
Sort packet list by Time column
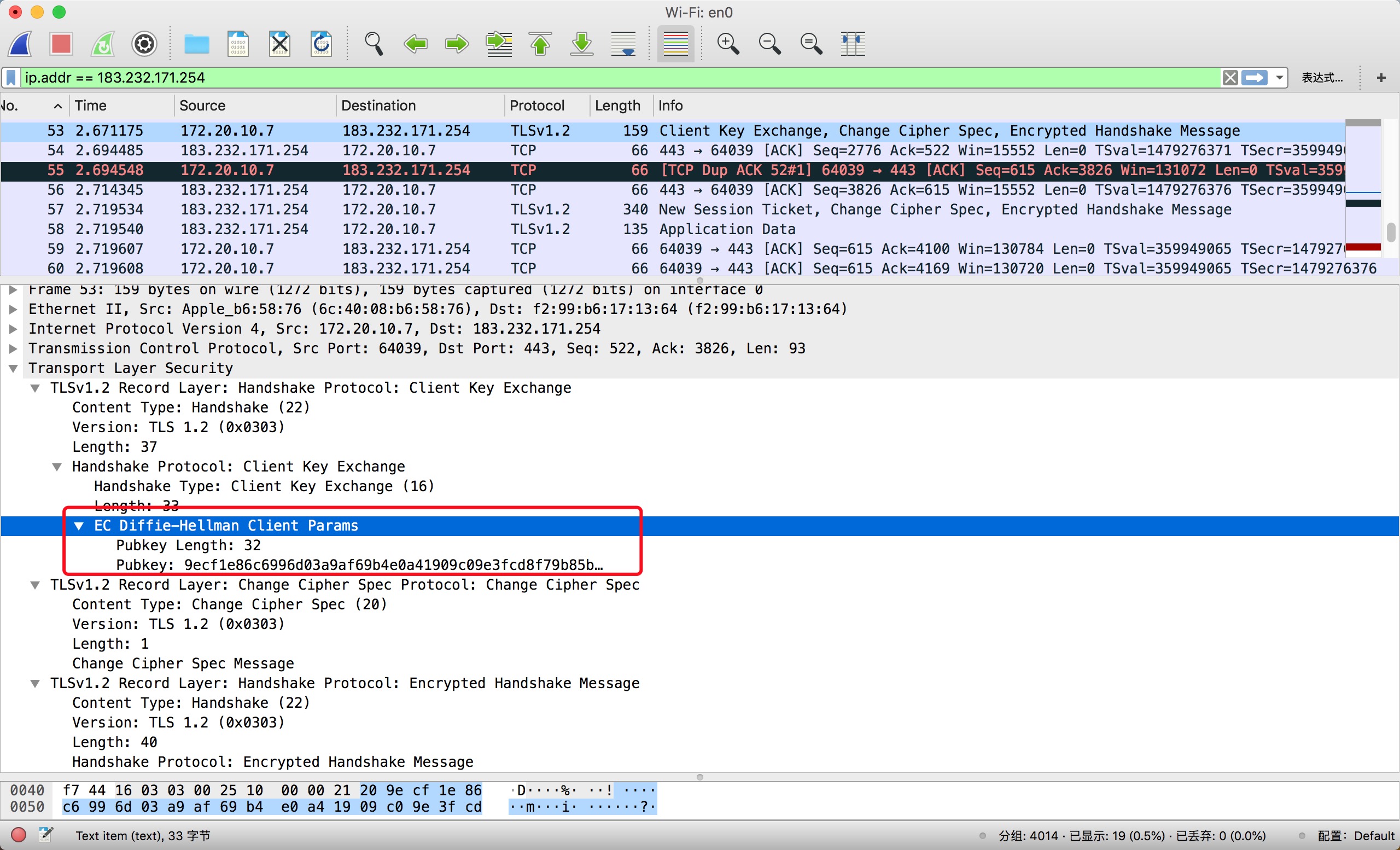91,106
